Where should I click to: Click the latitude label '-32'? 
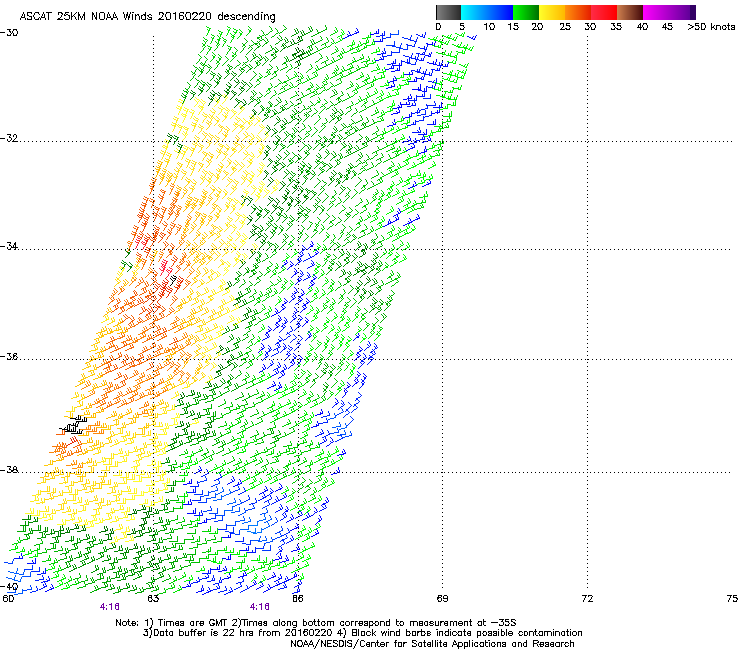point(9,138)
